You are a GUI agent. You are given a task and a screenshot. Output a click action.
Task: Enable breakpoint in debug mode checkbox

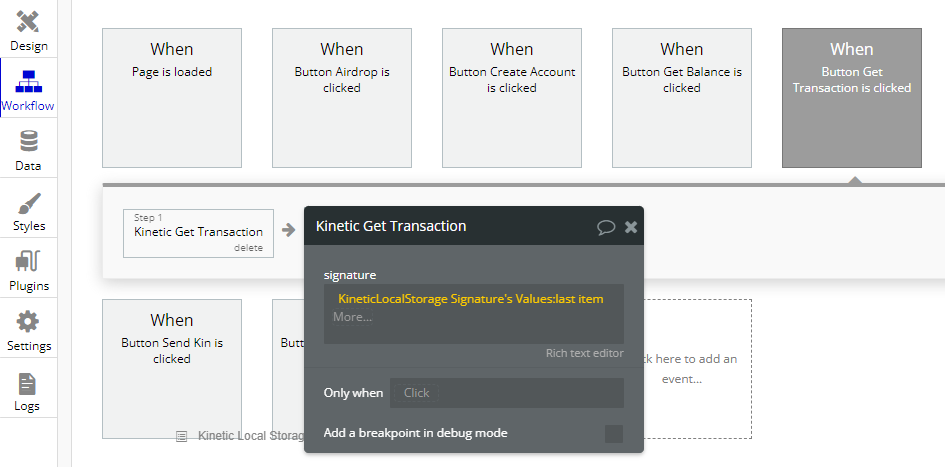pyautogui.click(x=613, y=433)
